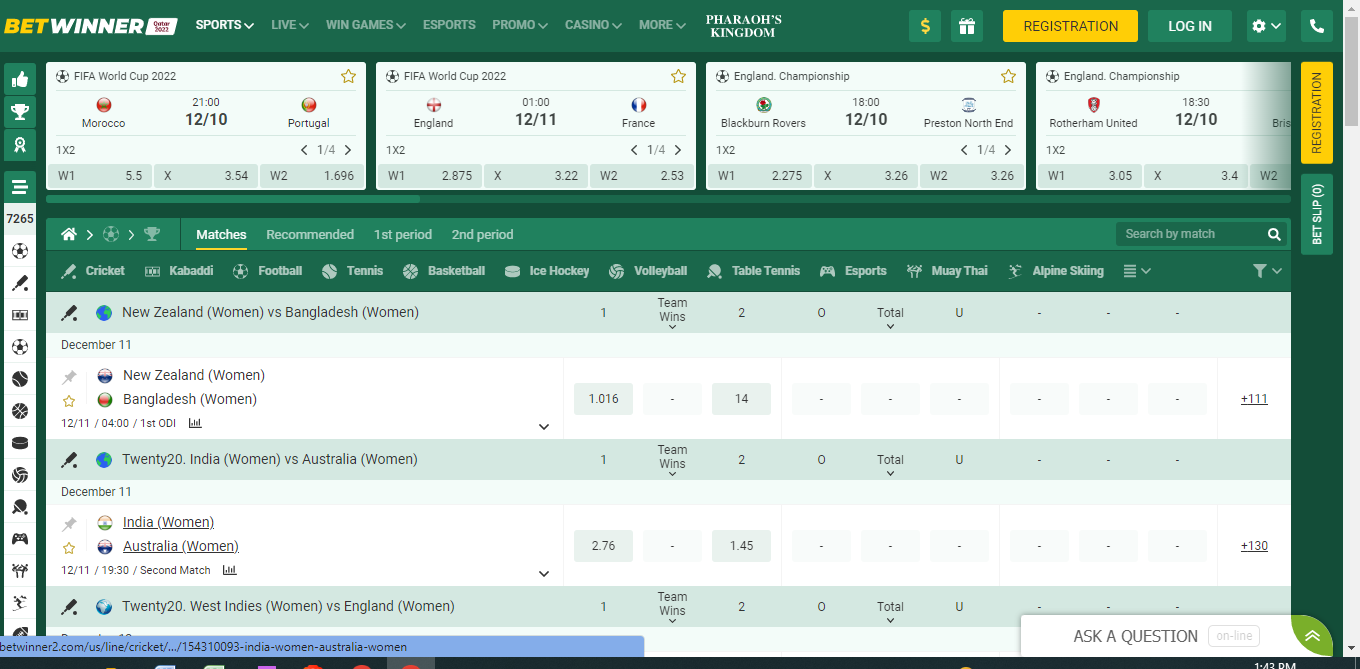Open vertical BET SLIP (0) tab

tap(1316, 214)
